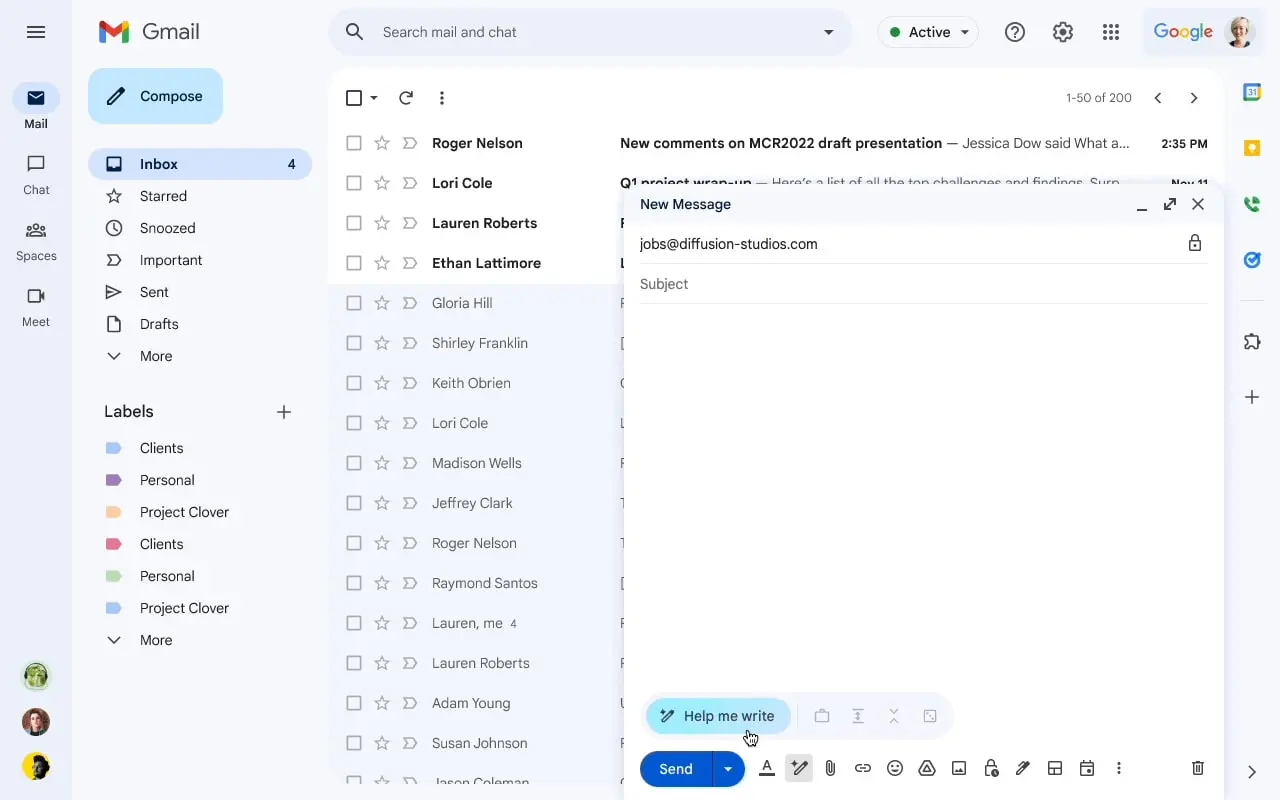Open formatting options text icon

pos(767,768)
